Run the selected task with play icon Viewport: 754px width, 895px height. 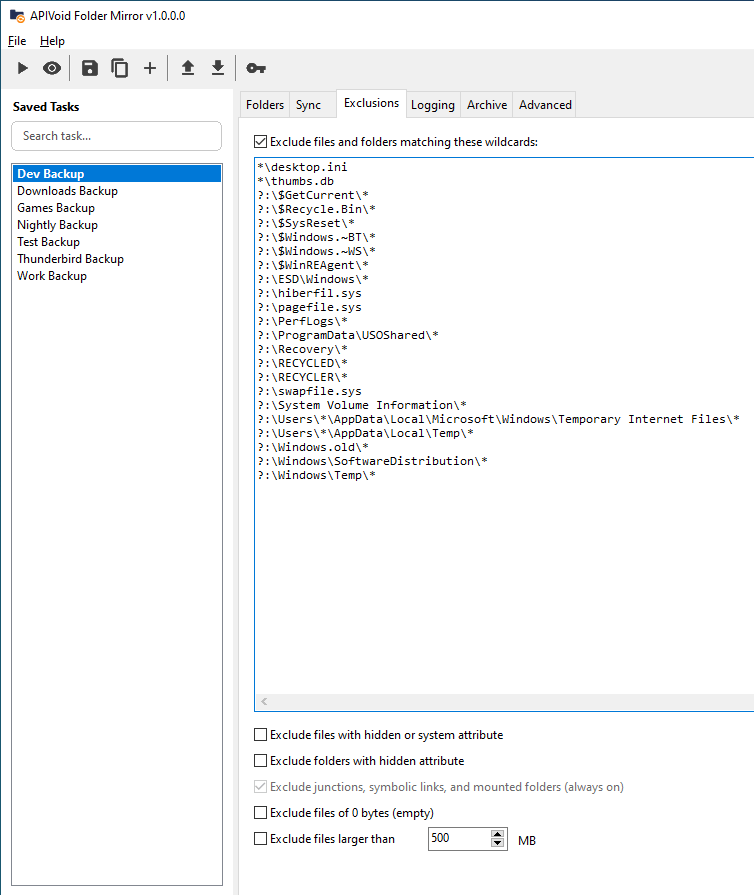pos(22,68)
